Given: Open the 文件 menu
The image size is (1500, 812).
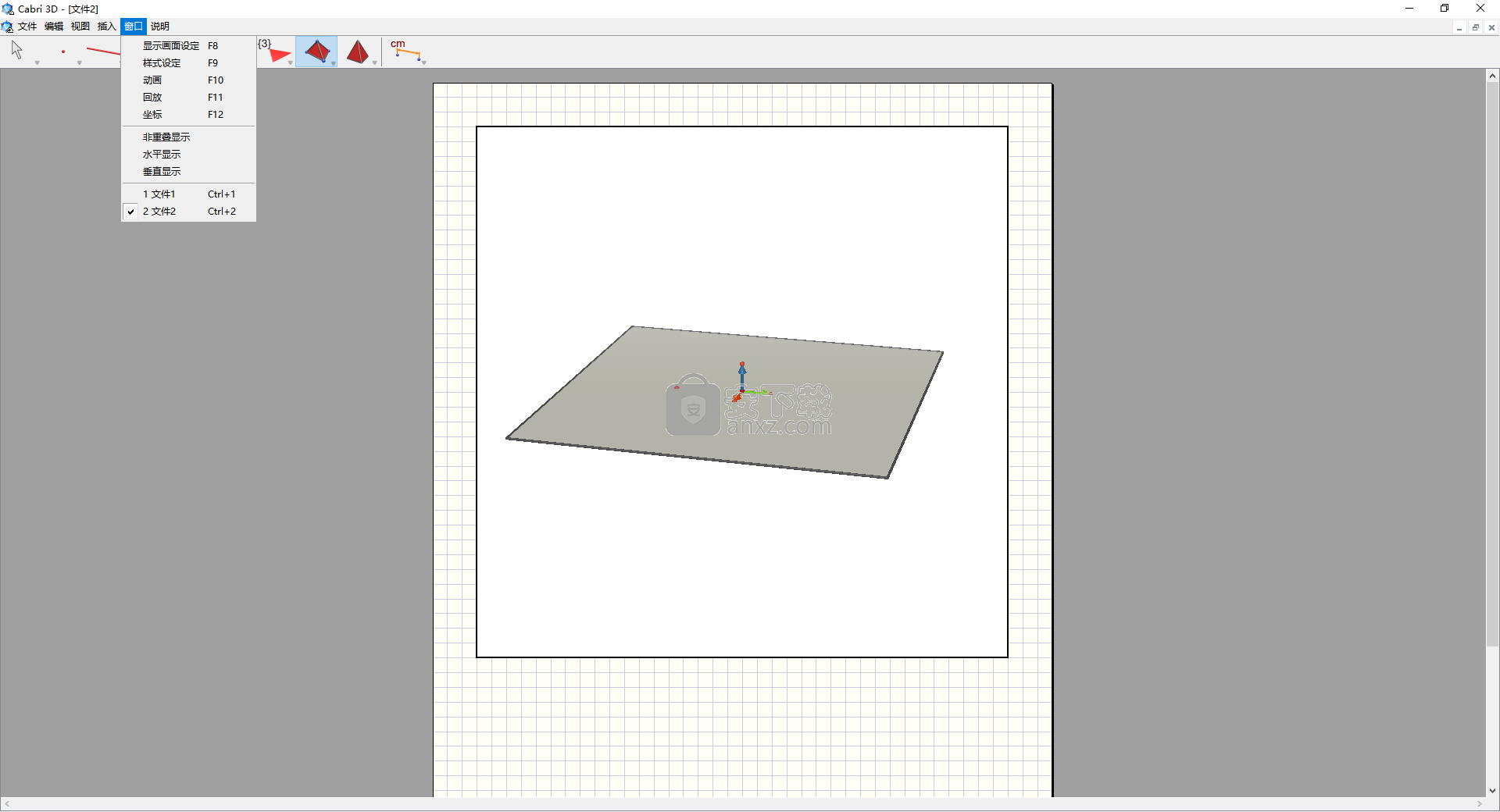Looking at the screenshot, I should point(27,27).
